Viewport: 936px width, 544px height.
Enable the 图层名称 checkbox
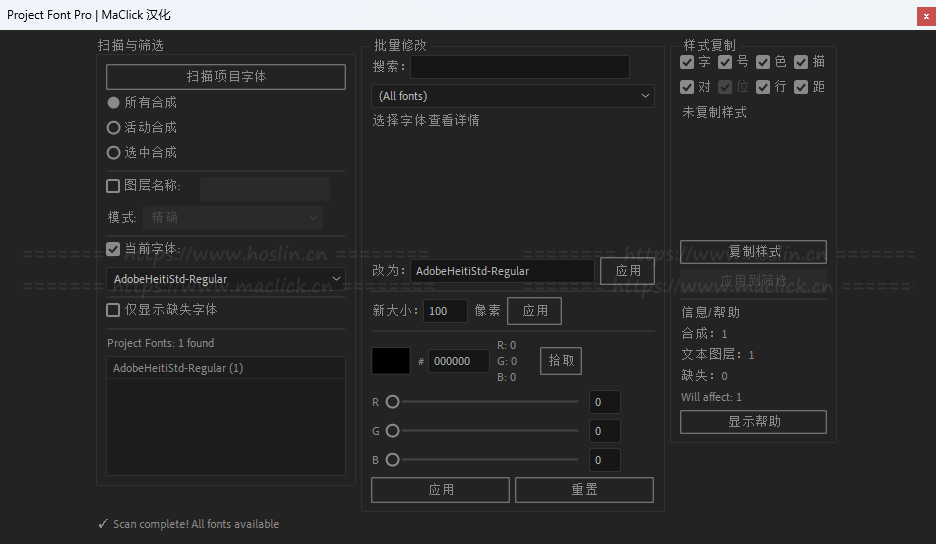coord(114,186)
